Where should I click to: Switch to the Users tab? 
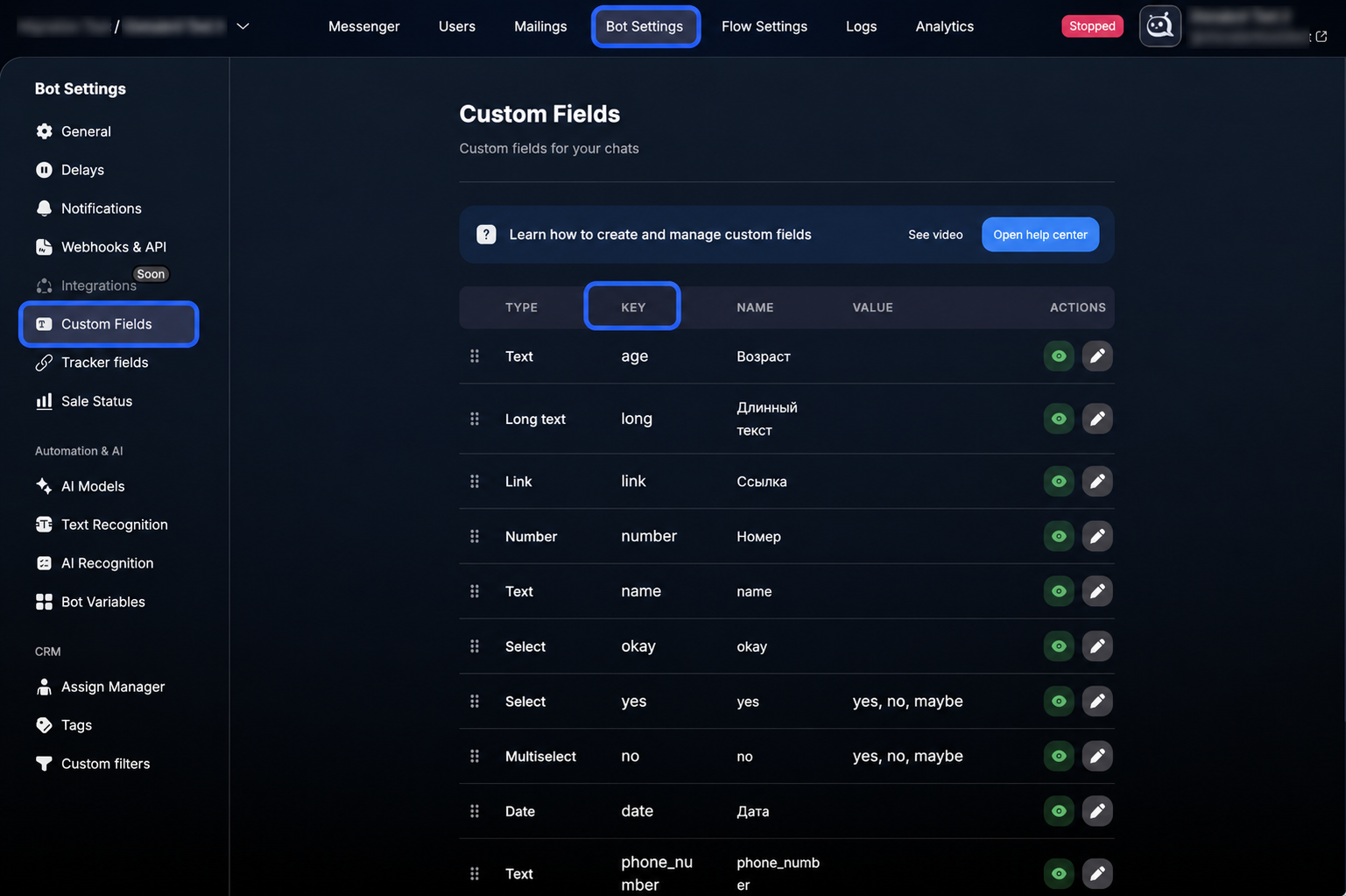click(457, 26)
